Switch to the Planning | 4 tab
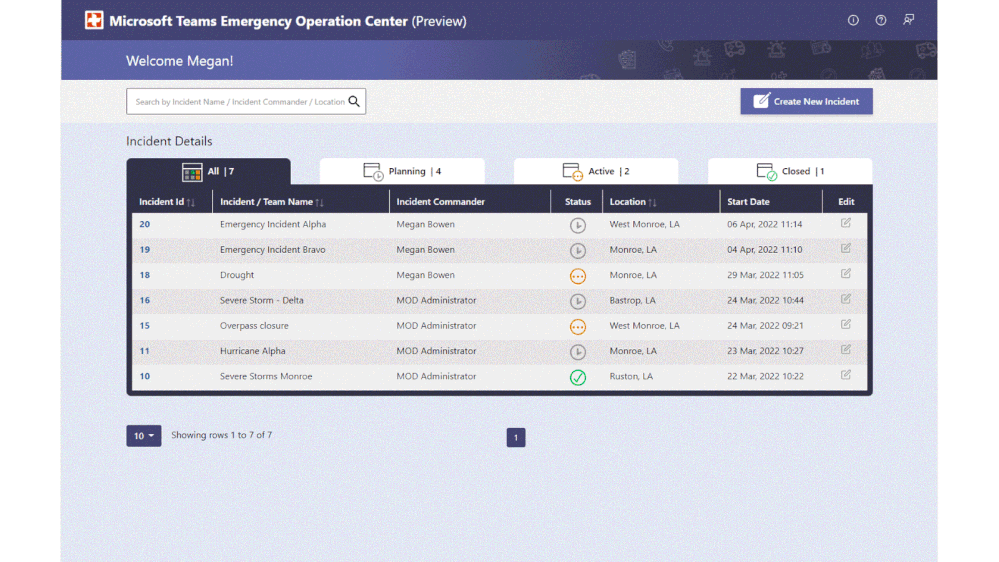 [402, 171]
